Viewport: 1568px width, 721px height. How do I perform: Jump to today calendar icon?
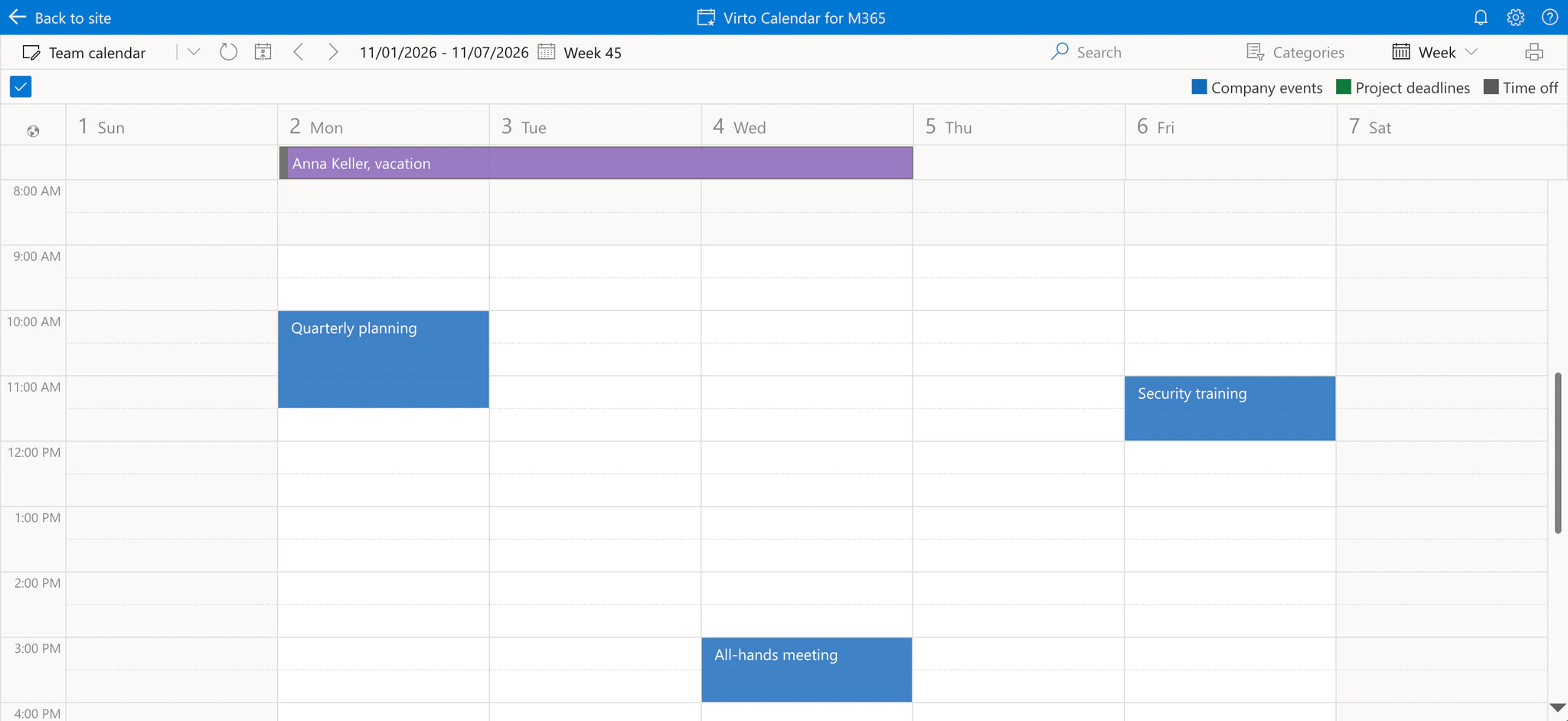[x=263, y=52]
